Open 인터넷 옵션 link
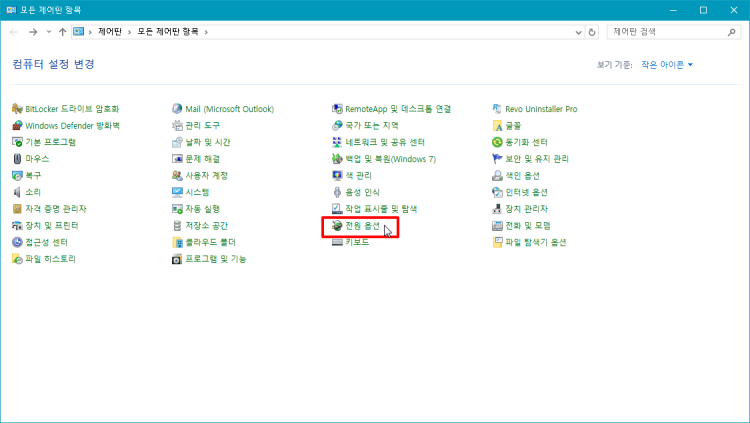This screenshot has height=423, width=750. [x=526, y=192]
